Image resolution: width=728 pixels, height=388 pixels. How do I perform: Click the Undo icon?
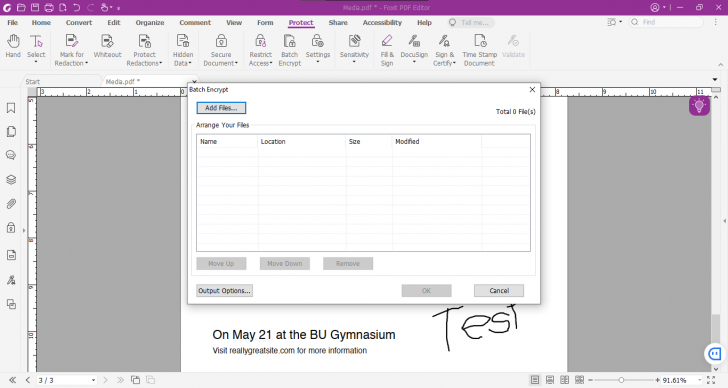coord(77,7)
